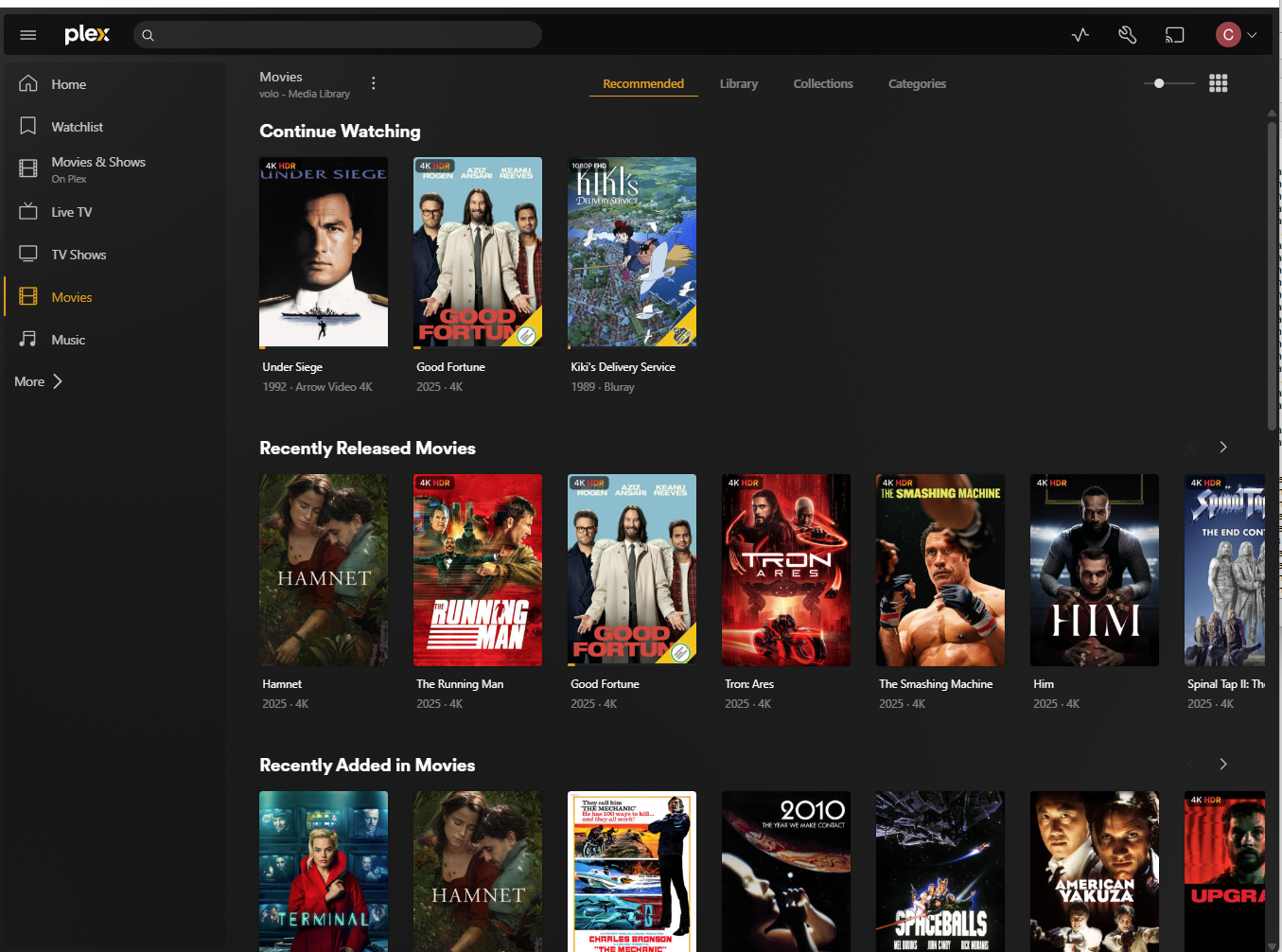Expand the More sidebar section

(x=39, y=381)
